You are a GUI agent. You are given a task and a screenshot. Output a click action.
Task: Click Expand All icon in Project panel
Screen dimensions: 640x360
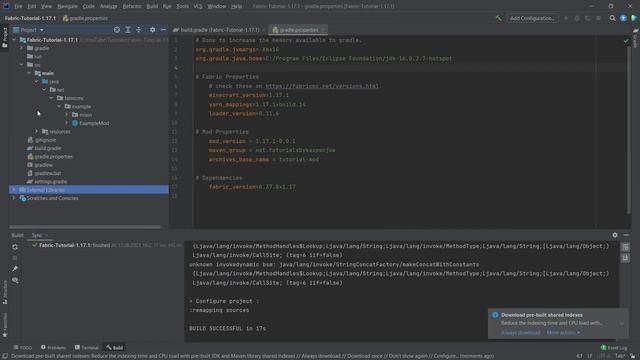[x=128, y=30]
